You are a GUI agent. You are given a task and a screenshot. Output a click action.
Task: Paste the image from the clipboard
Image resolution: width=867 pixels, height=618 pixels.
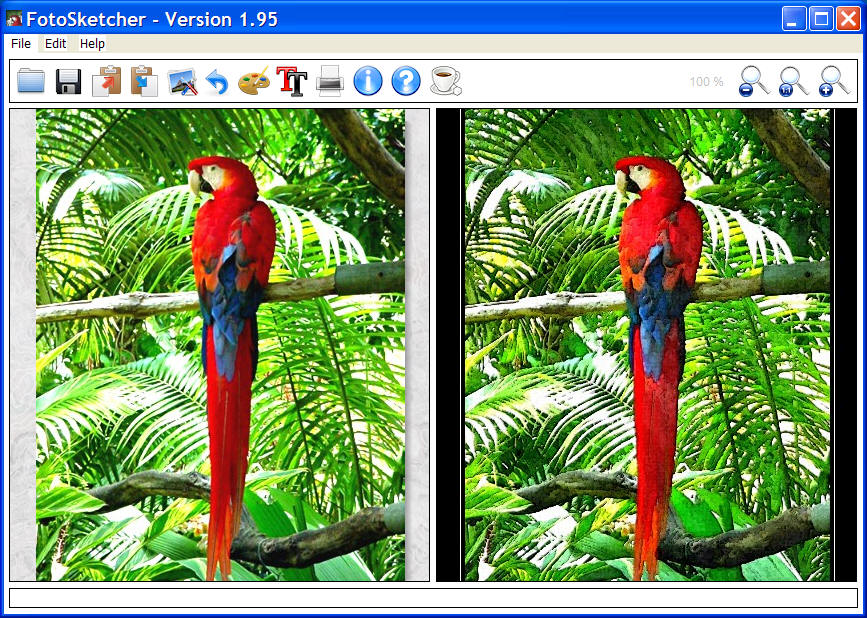pyautogui.click(x=144, y=81)
